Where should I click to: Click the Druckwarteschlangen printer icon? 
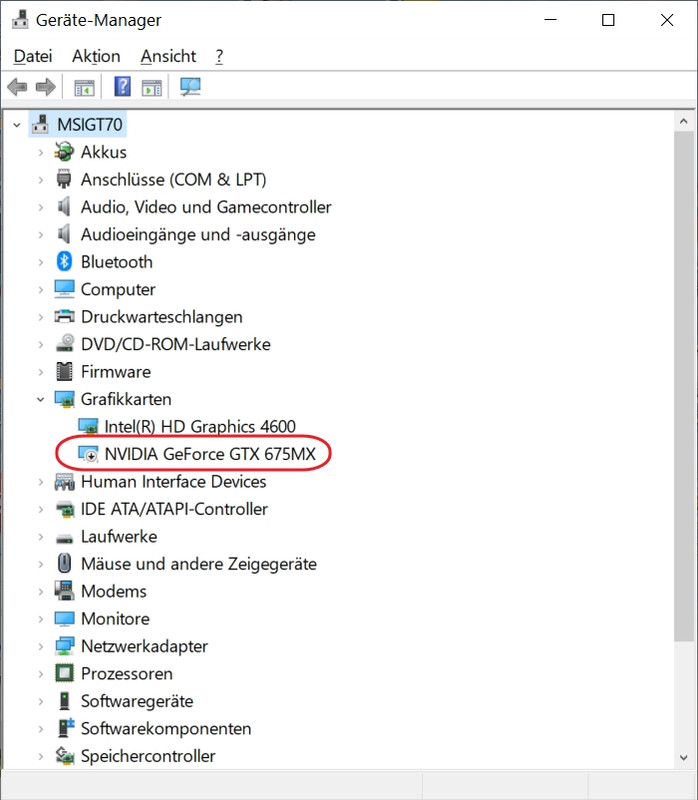(x=64, y=317)
